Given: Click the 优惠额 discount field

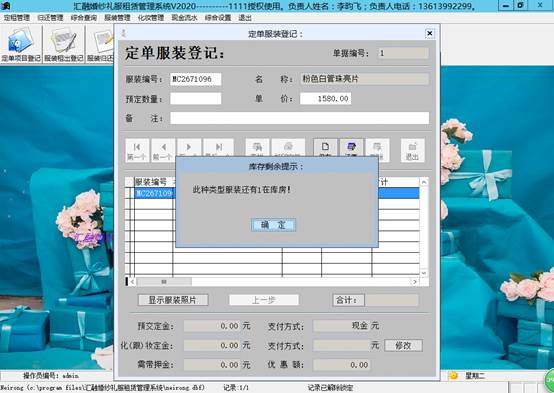Looking at the screenshot, I should click(x=341, y=365).
